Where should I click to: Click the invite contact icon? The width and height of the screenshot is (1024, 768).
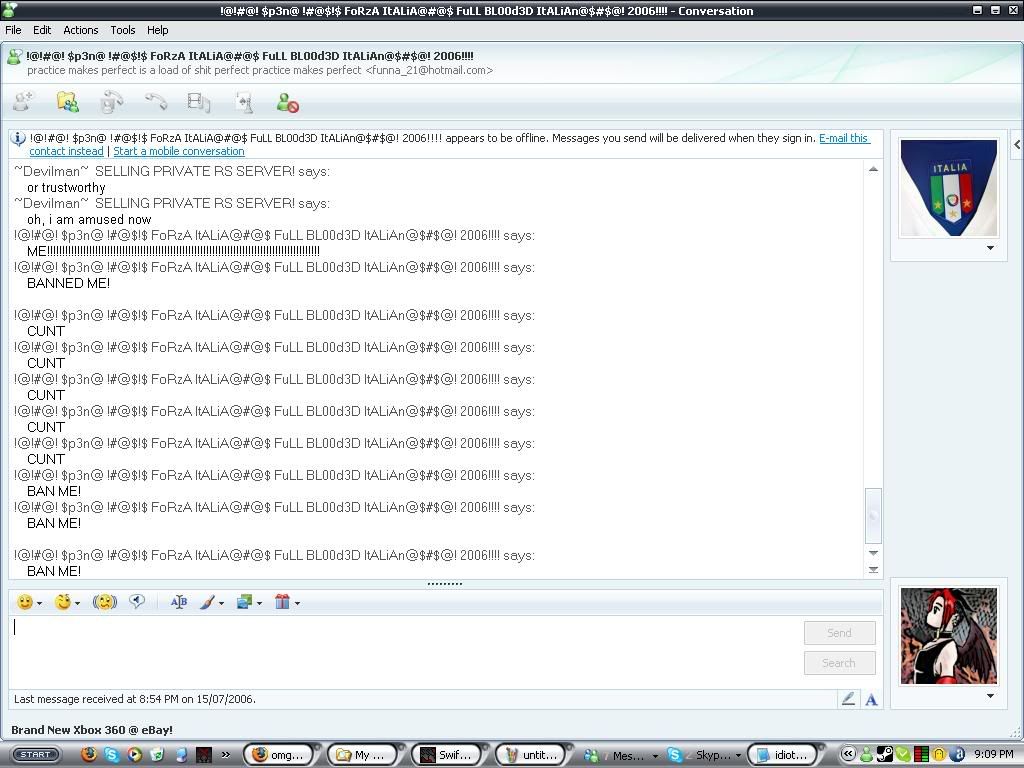pyautogui.click(x=22, y=102)
